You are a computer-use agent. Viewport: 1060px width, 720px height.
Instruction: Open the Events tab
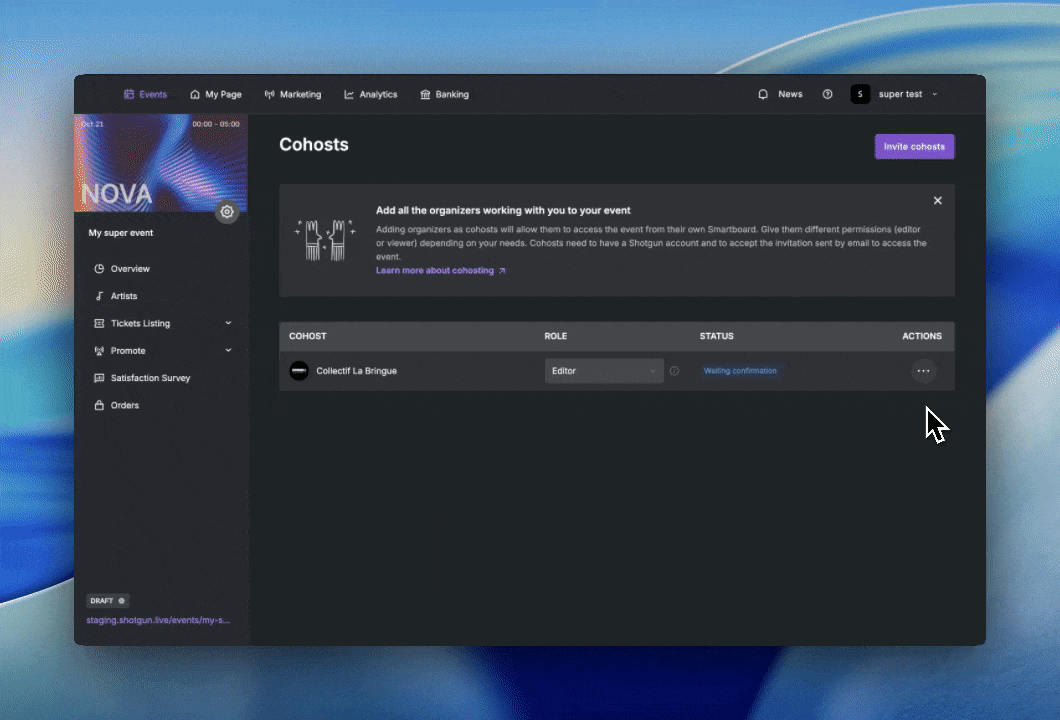coord(145,95)
